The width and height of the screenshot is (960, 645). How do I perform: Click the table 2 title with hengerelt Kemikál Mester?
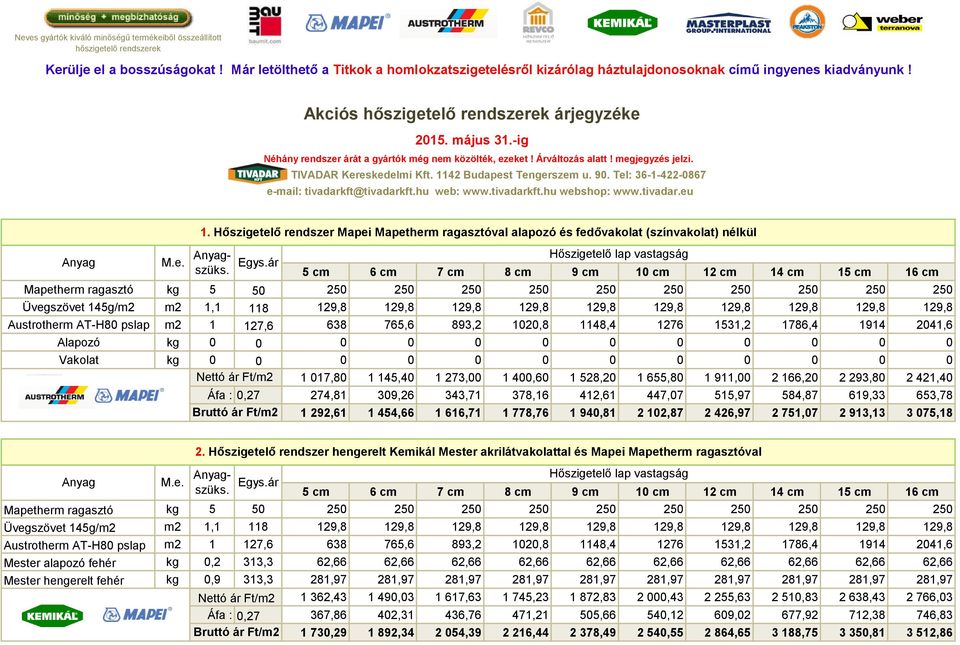pos(478,452)
